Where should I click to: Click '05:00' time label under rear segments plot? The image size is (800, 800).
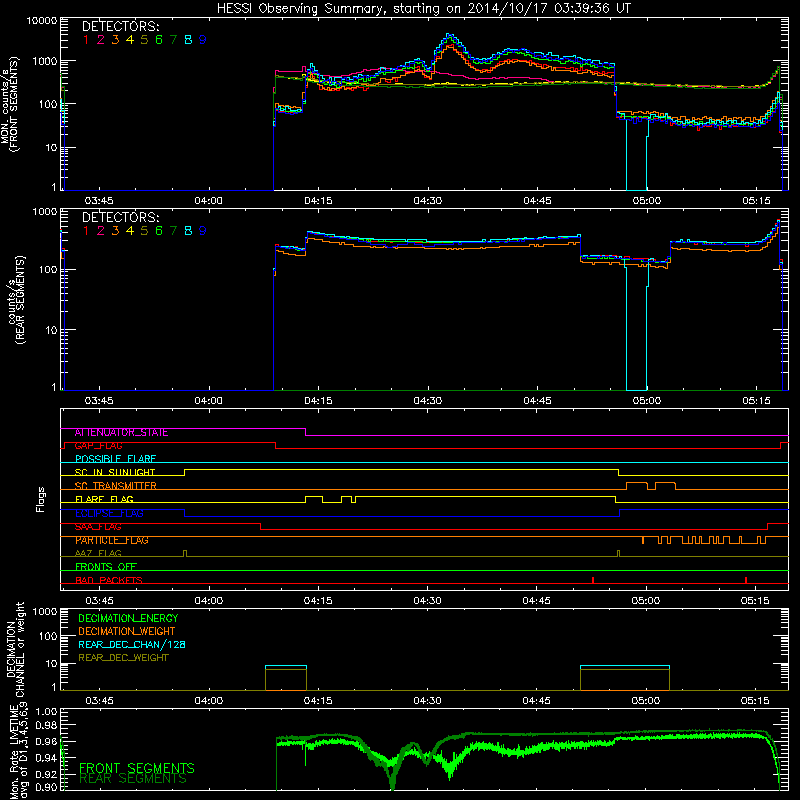(x=646, y=401)
